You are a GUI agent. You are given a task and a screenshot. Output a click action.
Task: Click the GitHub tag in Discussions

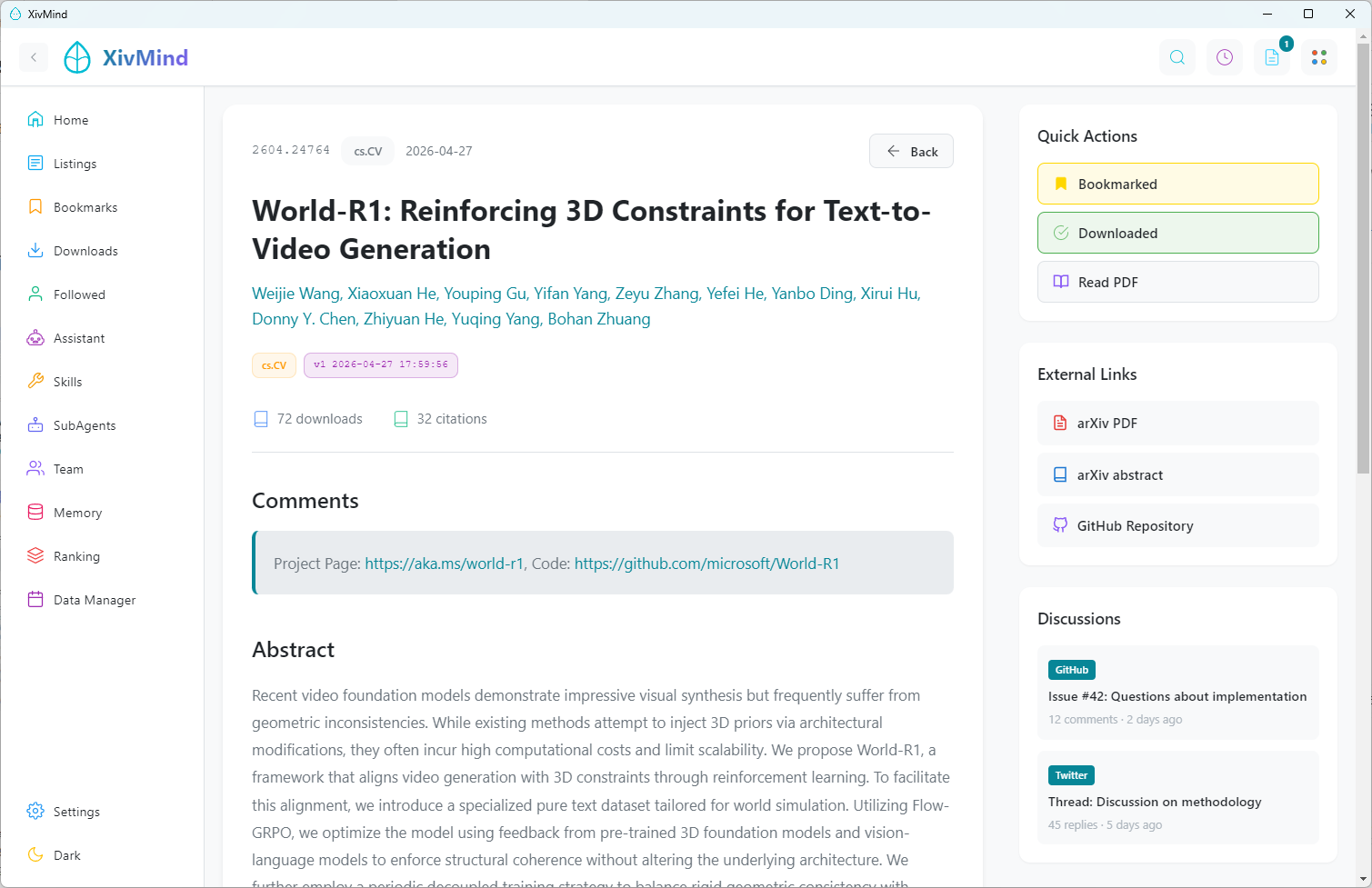tap(1072, 670)
